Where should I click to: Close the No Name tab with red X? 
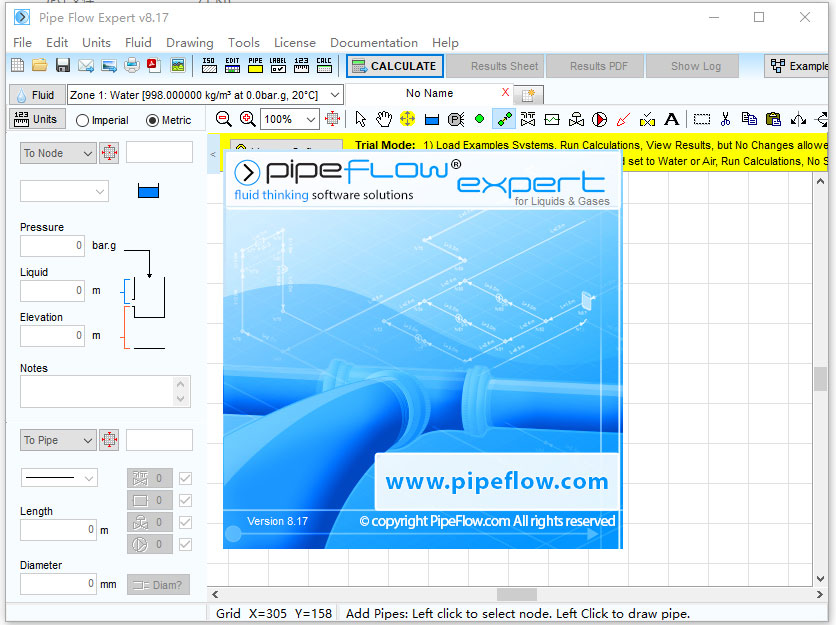(x=505, y=92)
